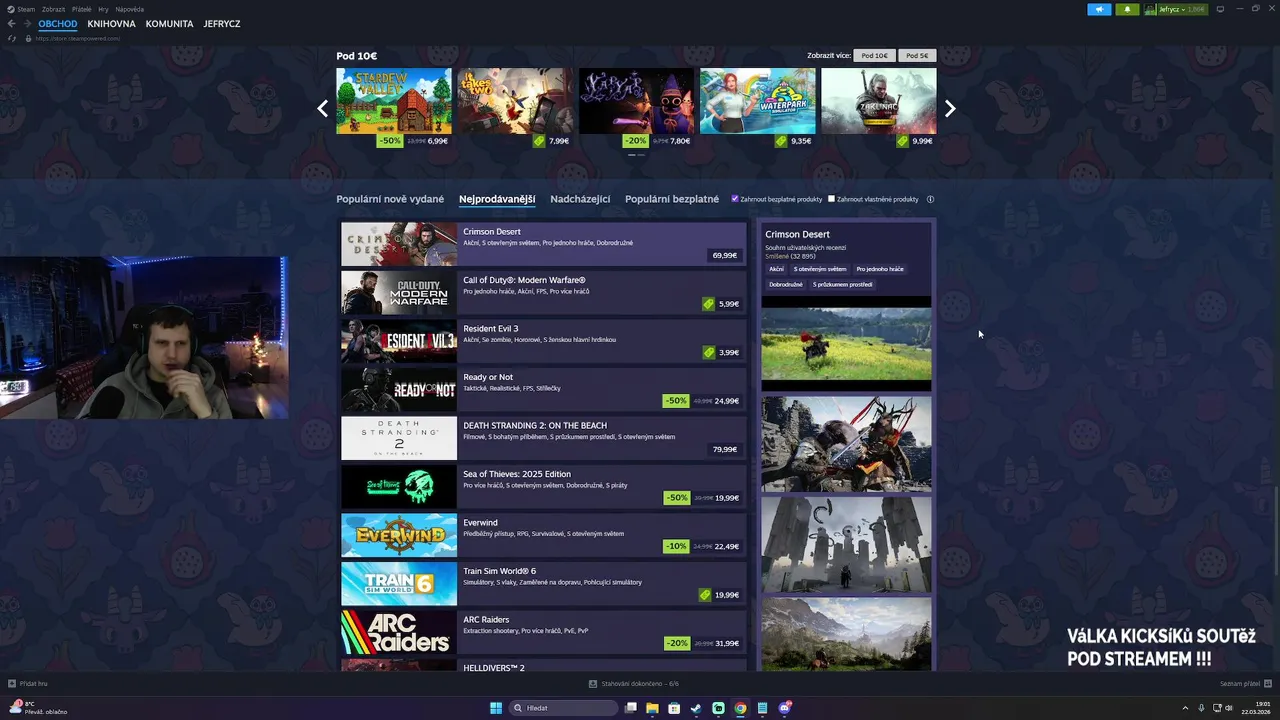Click the Pod 5€ button
The image size is (1280, 720).
coord(917,56)
